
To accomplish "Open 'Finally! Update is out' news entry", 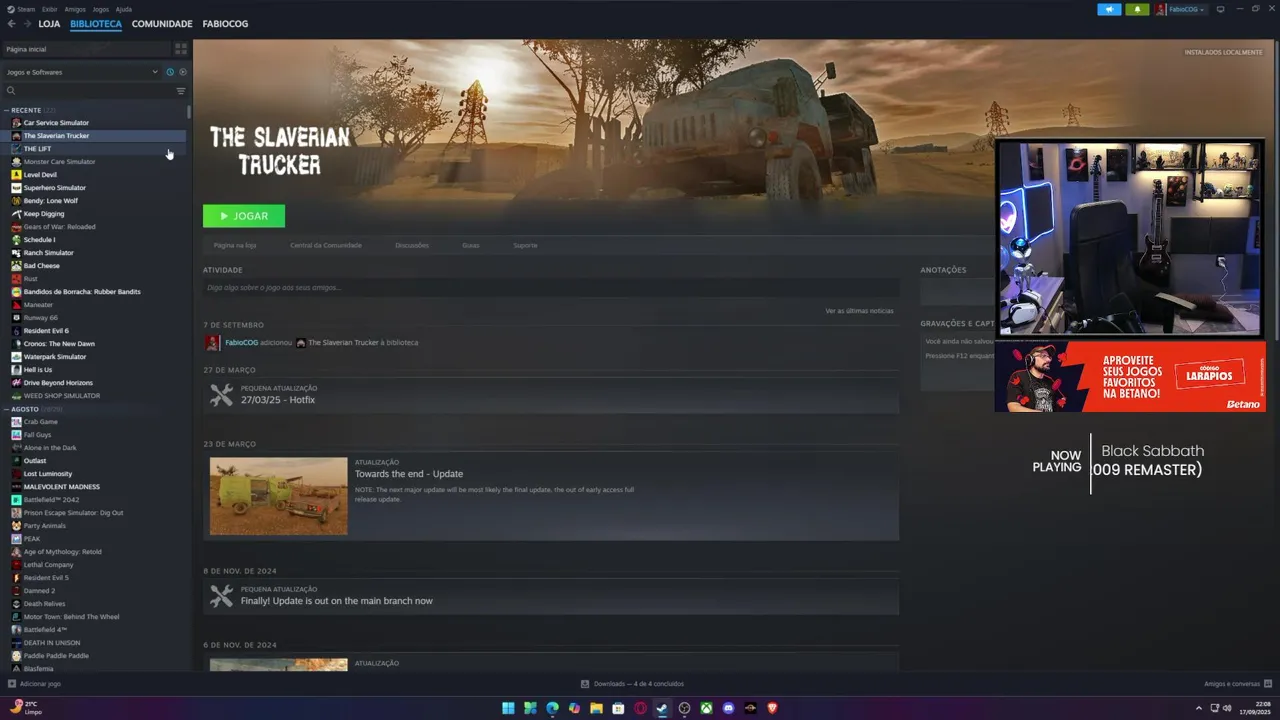I will tap(551, 597).
